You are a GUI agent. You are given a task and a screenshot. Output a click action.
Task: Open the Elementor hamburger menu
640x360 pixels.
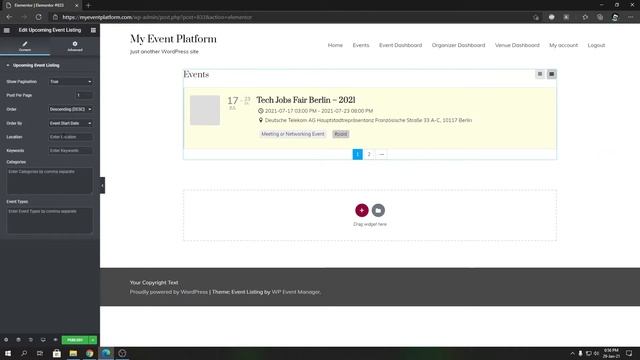7,30
